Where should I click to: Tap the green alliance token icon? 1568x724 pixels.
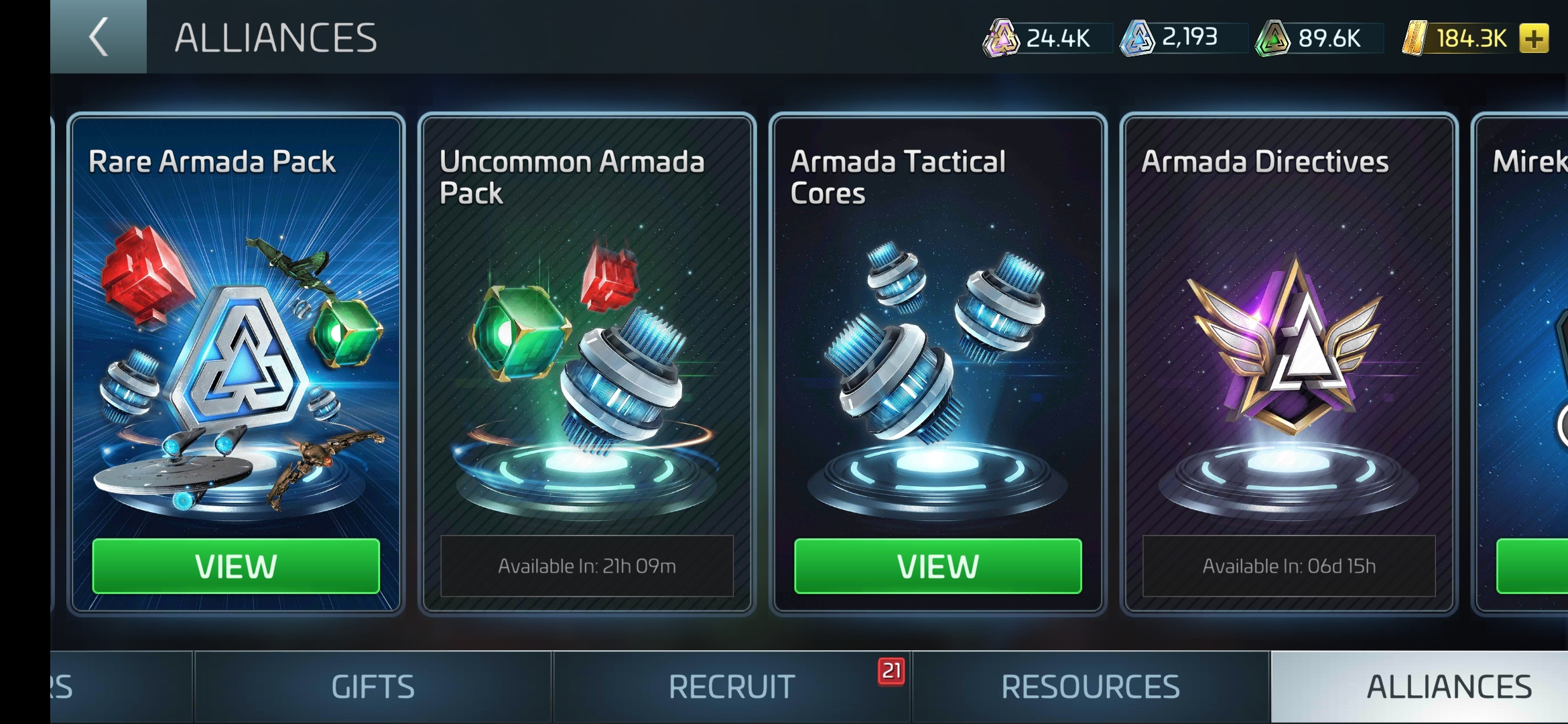tap(1272, 38)
